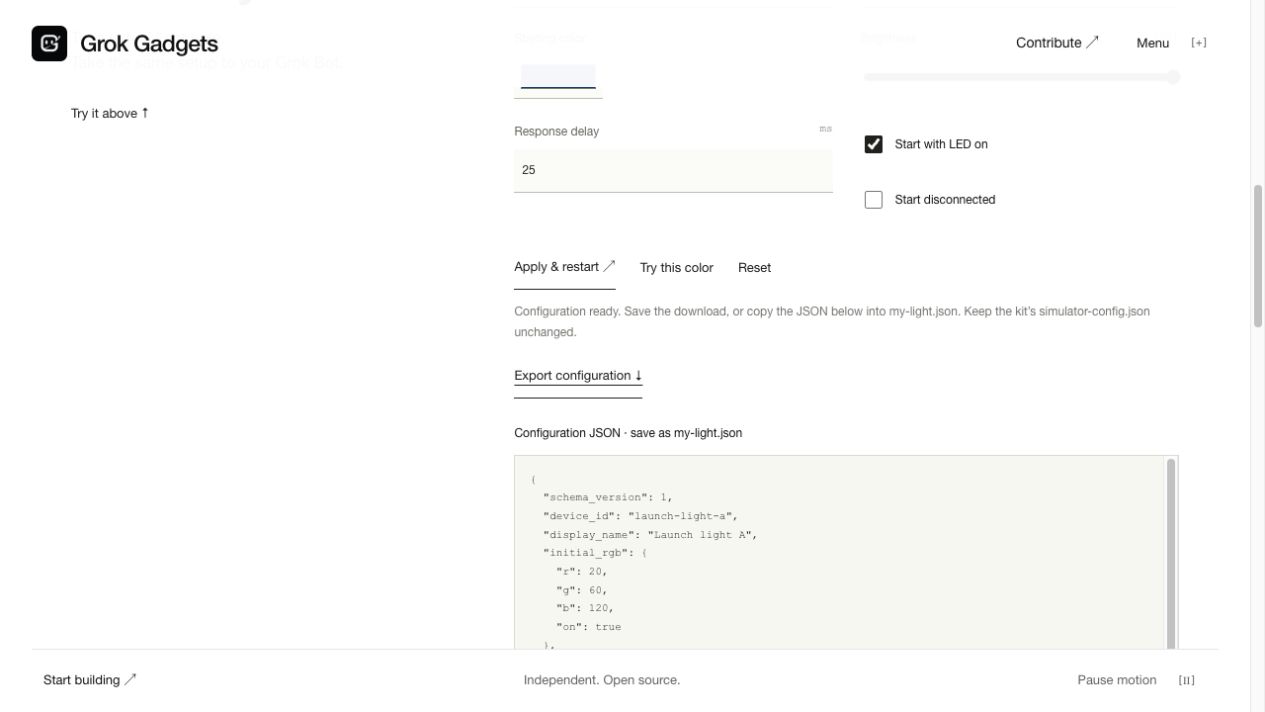
Task: Click the "Configuration JSON · save as my-light.json" label
Action: (x=628, y=433)
